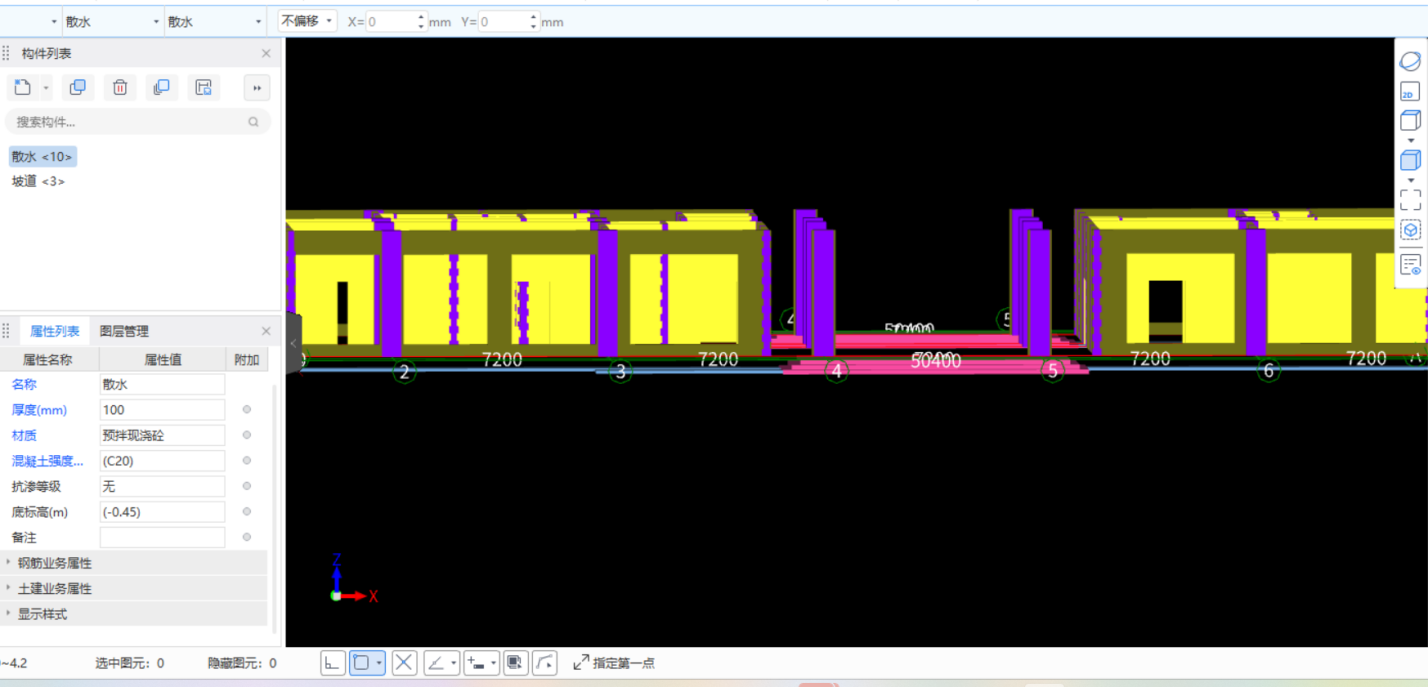
Task: Toggle the 附加 marker for 备注
Action: pos(247,537)
